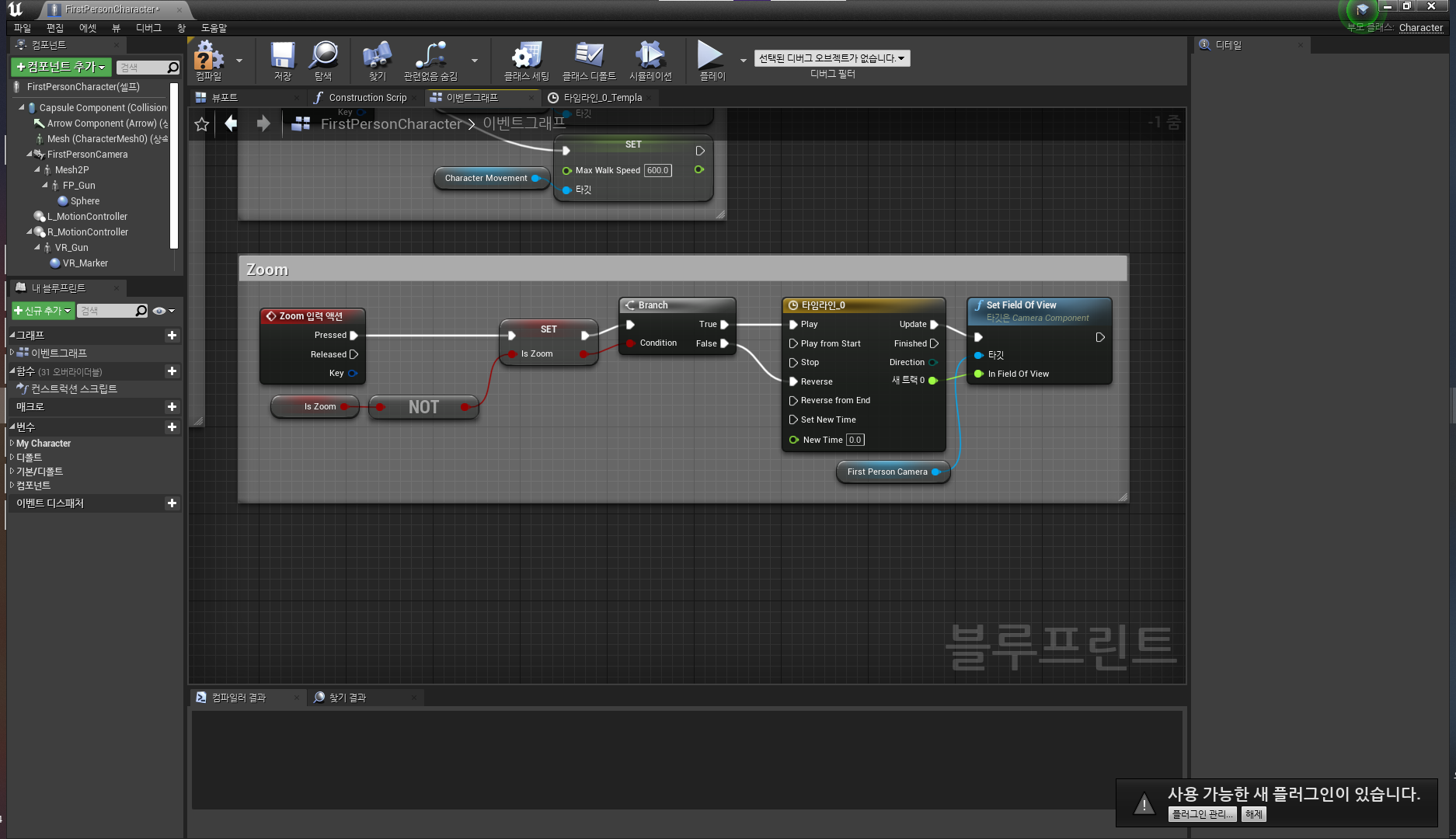Open Class Settings (클래스 세팅)

(x=526, y=61)
